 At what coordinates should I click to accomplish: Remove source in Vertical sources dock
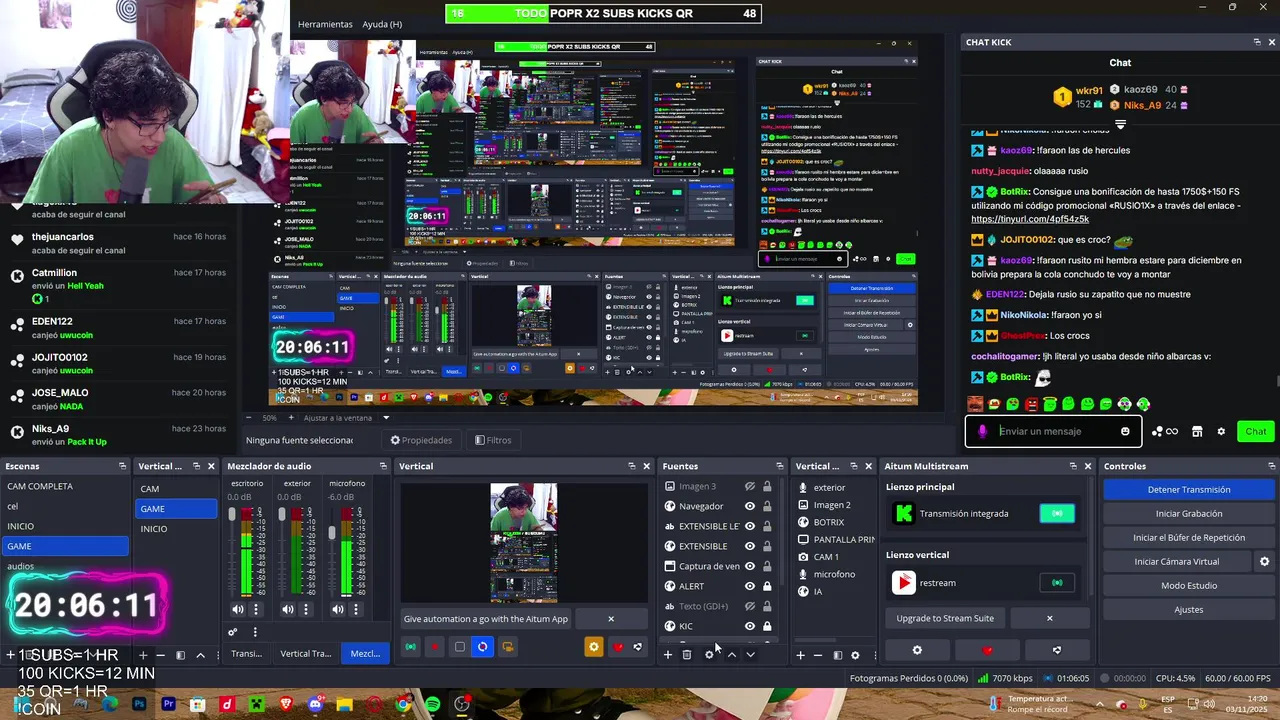pos(818,655)
